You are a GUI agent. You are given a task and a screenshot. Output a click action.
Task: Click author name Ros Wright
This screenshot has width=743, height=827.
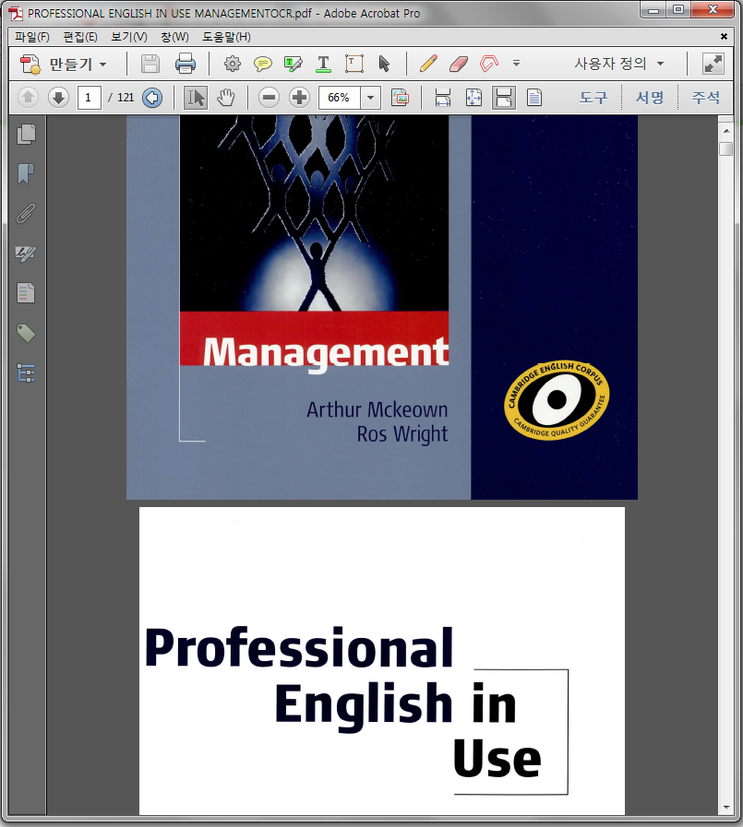click(402, 434)
